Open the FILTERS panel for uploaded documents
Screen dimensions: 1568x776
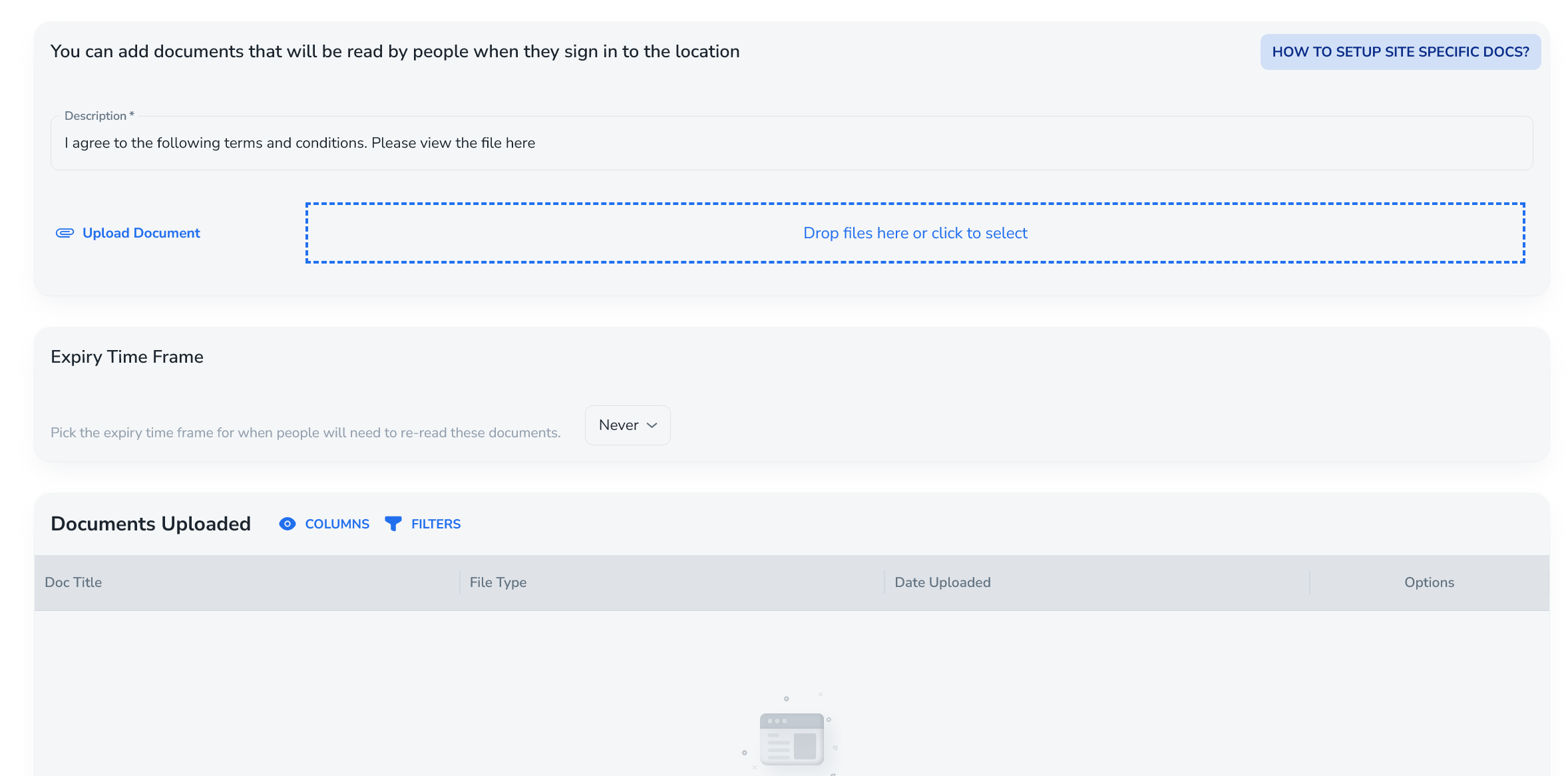click(423, 524)
